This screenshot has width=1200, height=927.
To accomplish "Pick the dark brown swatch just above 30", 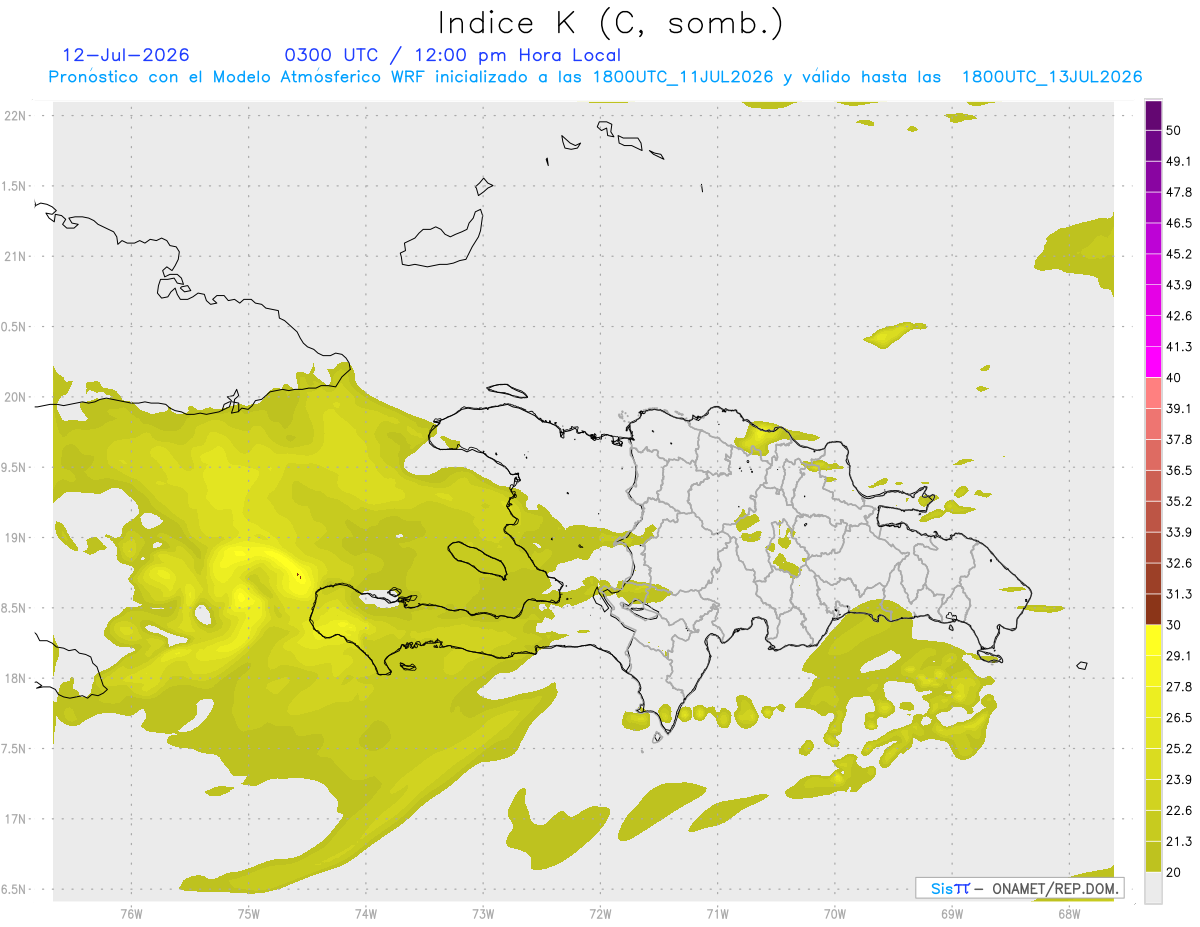I will click(x=1153, y=610).
